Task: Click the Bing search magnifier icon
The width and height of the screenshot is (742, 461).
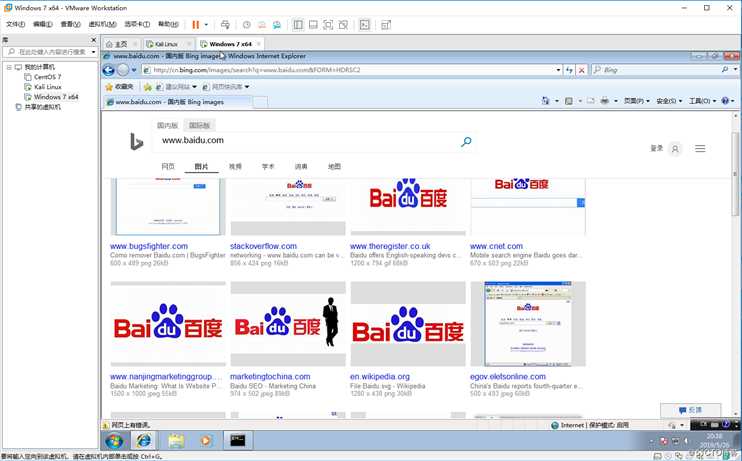Action: (x=466, y=141)
